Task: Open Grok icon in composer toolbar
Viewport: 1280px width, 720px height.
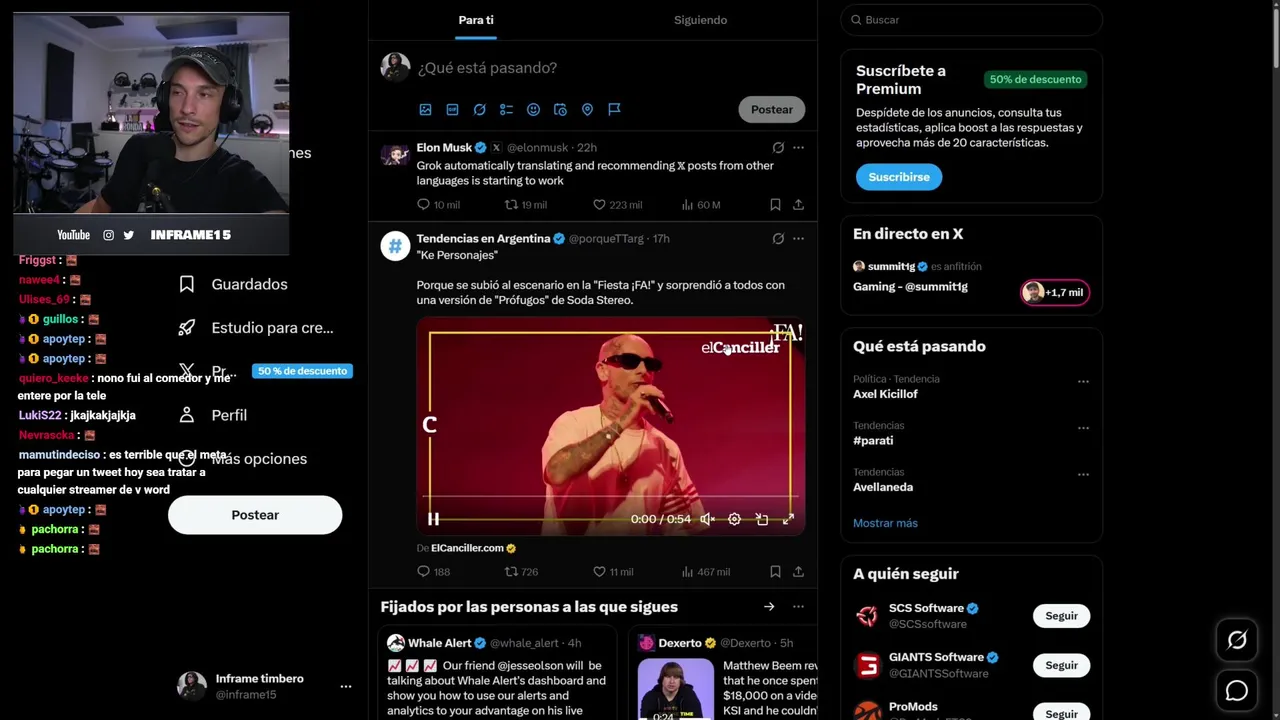Action: [479, 109]
